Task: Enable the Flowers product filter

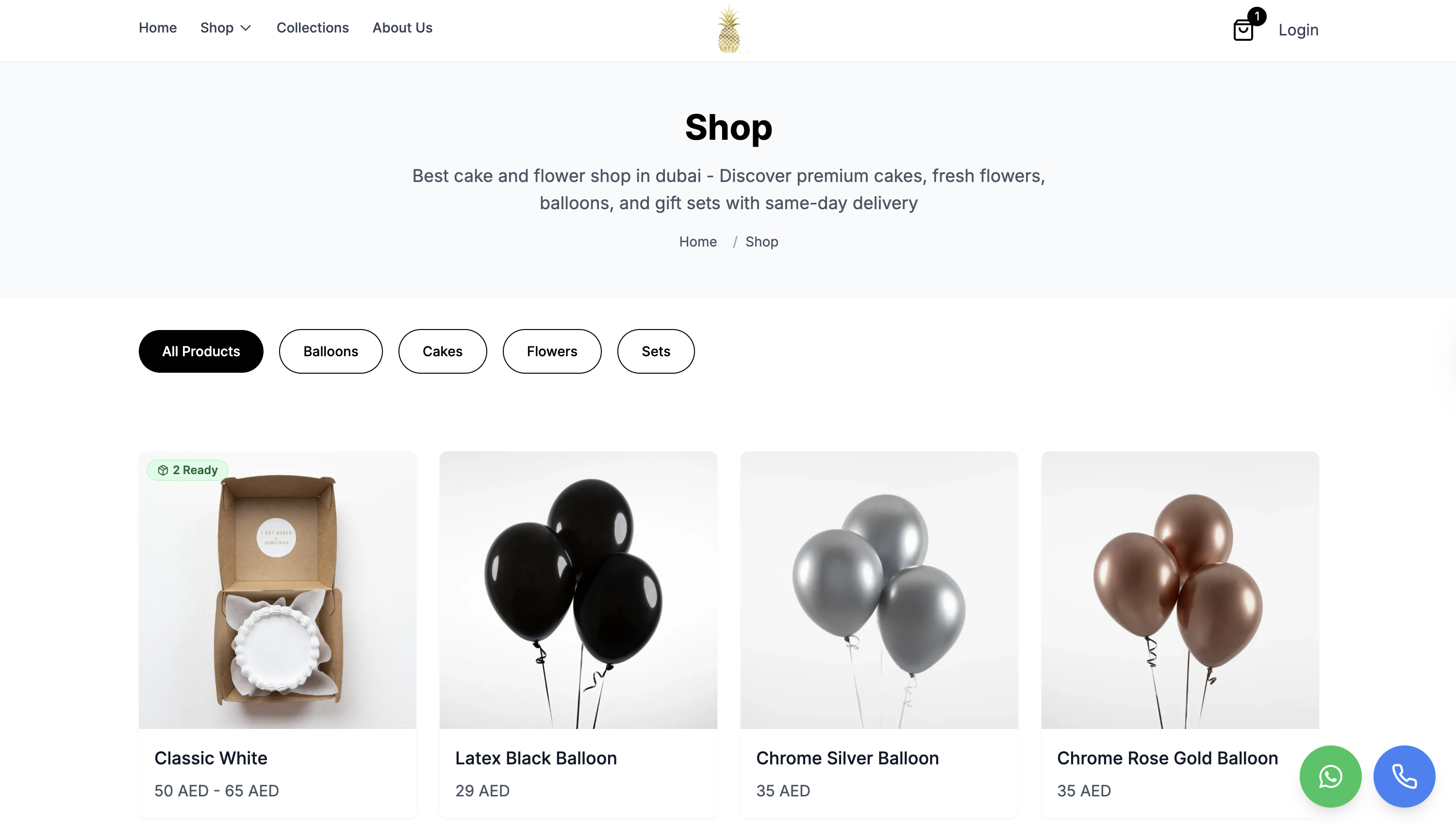Action: coord(552,351)
